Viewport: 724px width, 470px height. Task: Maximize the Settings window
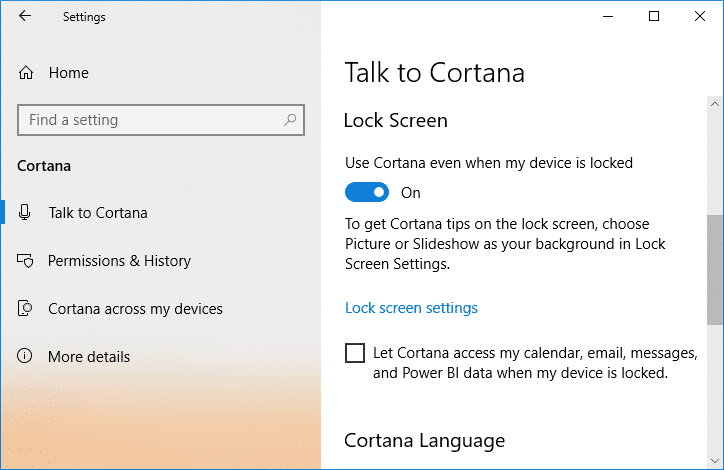coord(654,17)
